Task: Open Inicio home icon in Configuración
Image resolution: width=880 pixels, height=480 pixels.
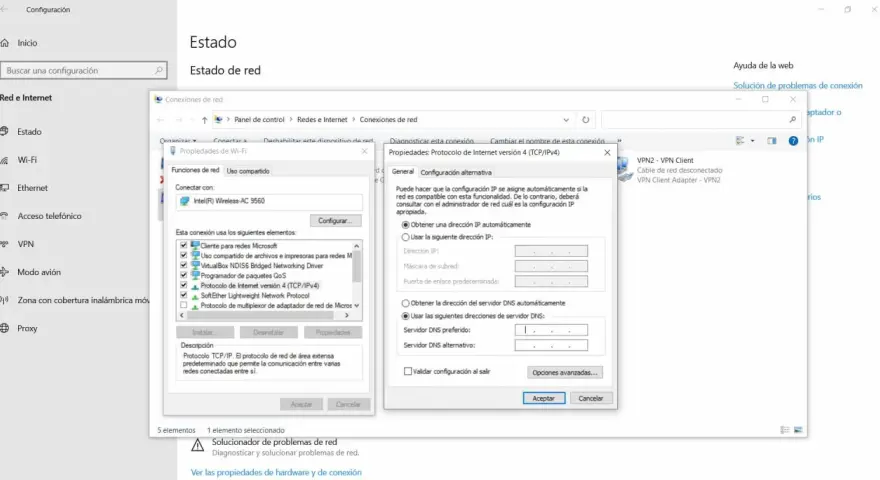Action: [x=4, y=43]
